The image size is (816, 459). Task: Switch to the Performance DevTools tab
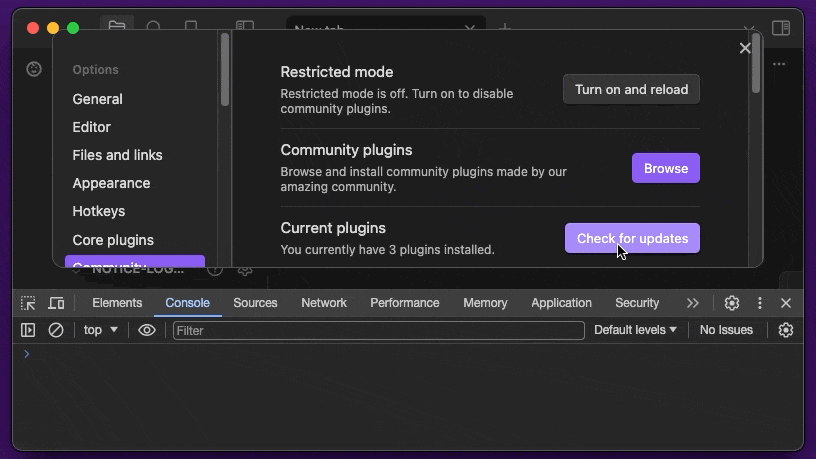click(404, 303)
